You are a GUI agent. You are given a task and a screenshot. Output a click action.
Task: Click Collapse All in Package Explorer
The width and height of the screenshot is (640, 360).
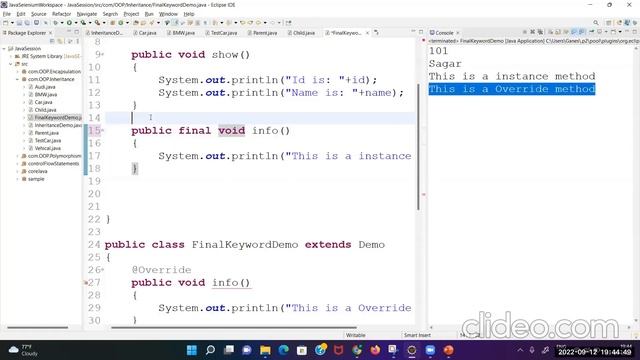click(52, 41)
